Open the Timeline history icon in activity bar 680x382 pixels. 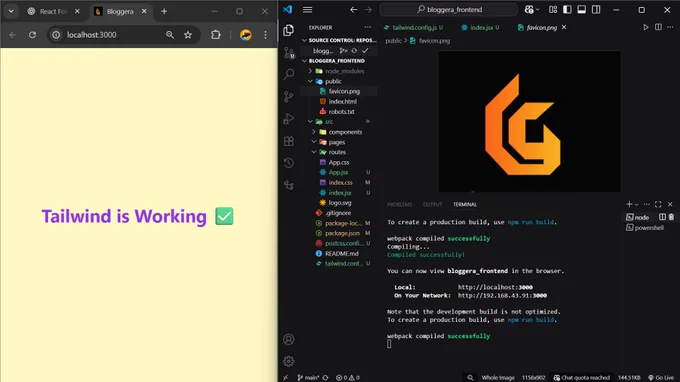[288, 163]
